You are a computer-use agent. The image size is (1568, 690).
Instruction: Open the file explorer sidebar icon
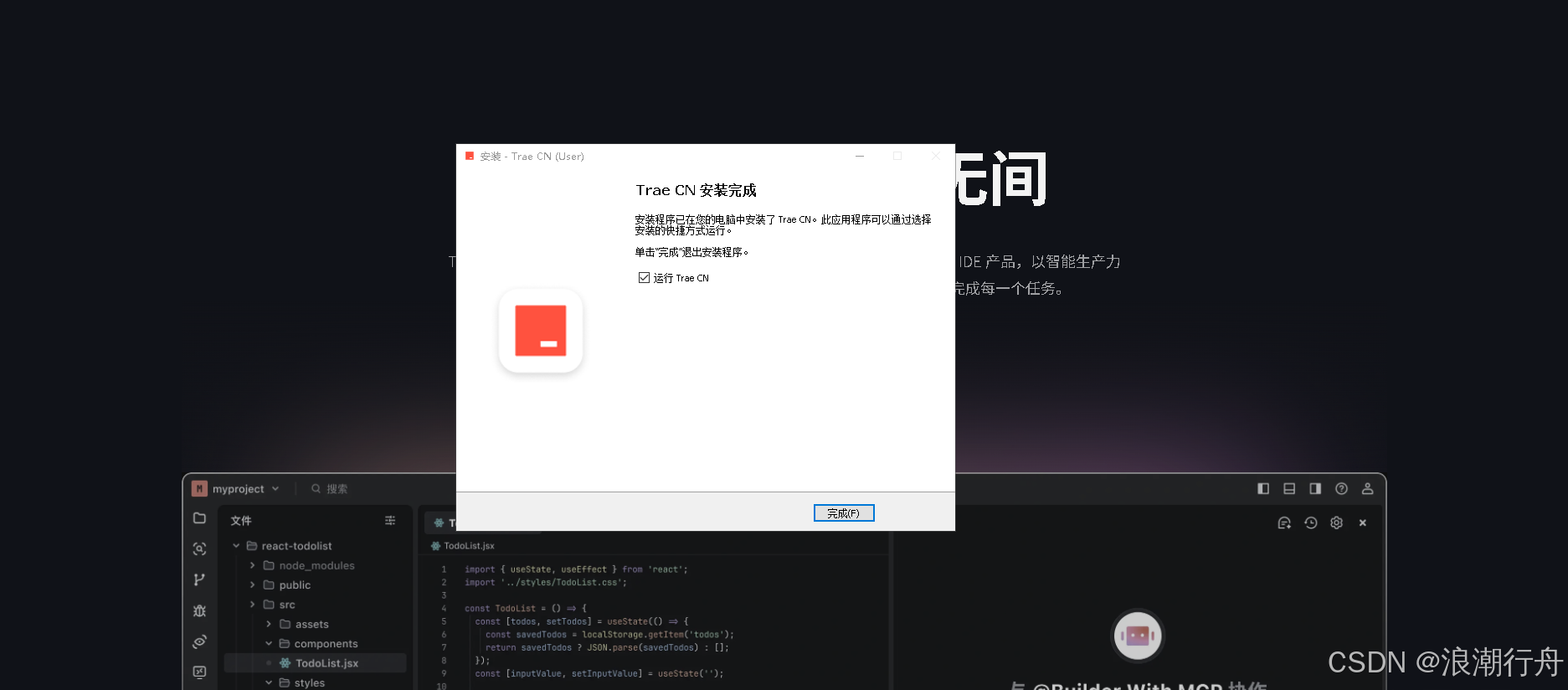click(199, 518)
